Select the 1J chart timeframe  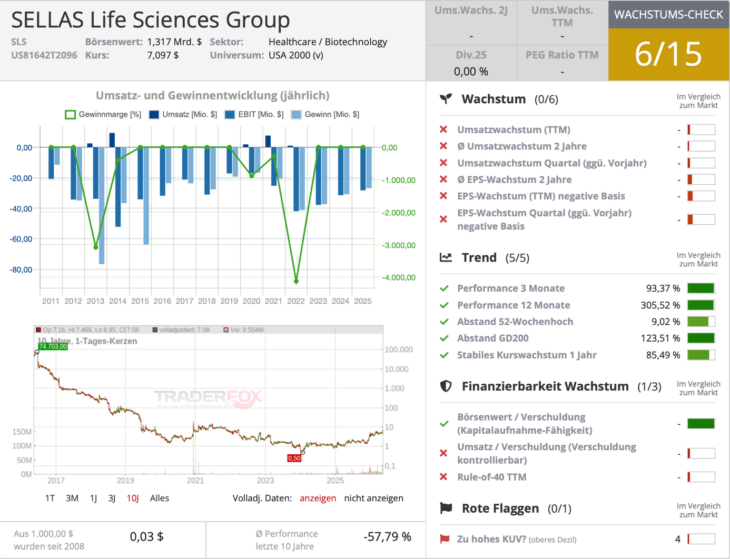pos(94,498)
